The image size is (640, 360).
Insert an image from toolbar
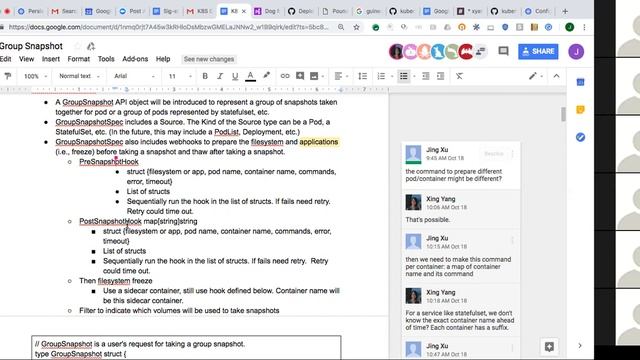314,76
